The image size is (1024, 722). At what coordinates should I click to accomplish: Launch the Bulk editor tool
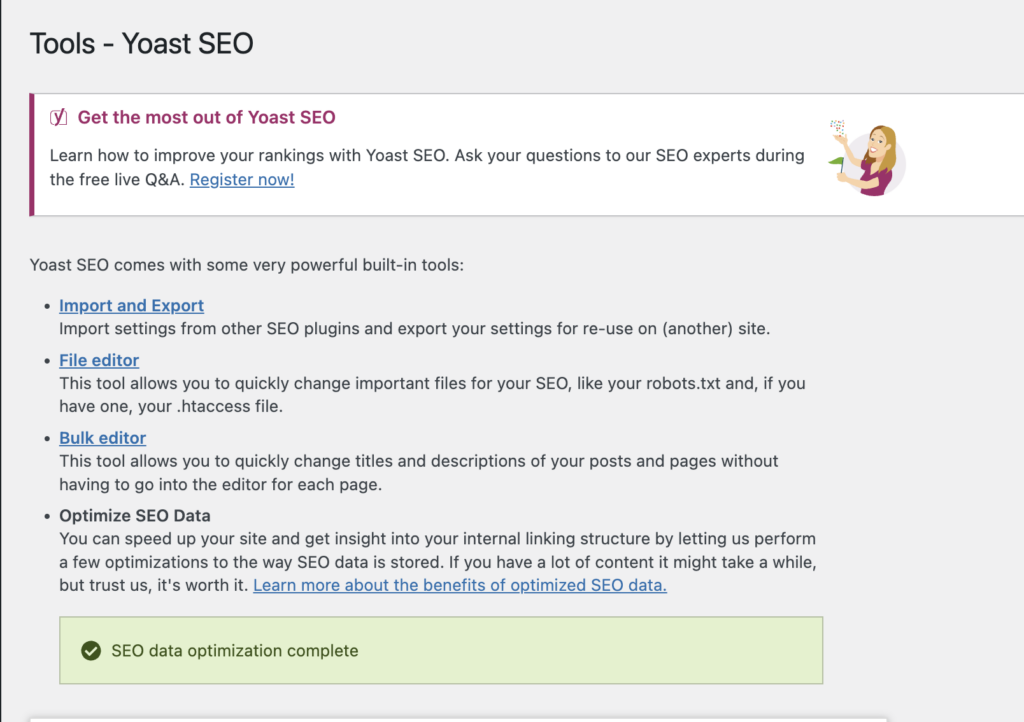click(103, 438)
